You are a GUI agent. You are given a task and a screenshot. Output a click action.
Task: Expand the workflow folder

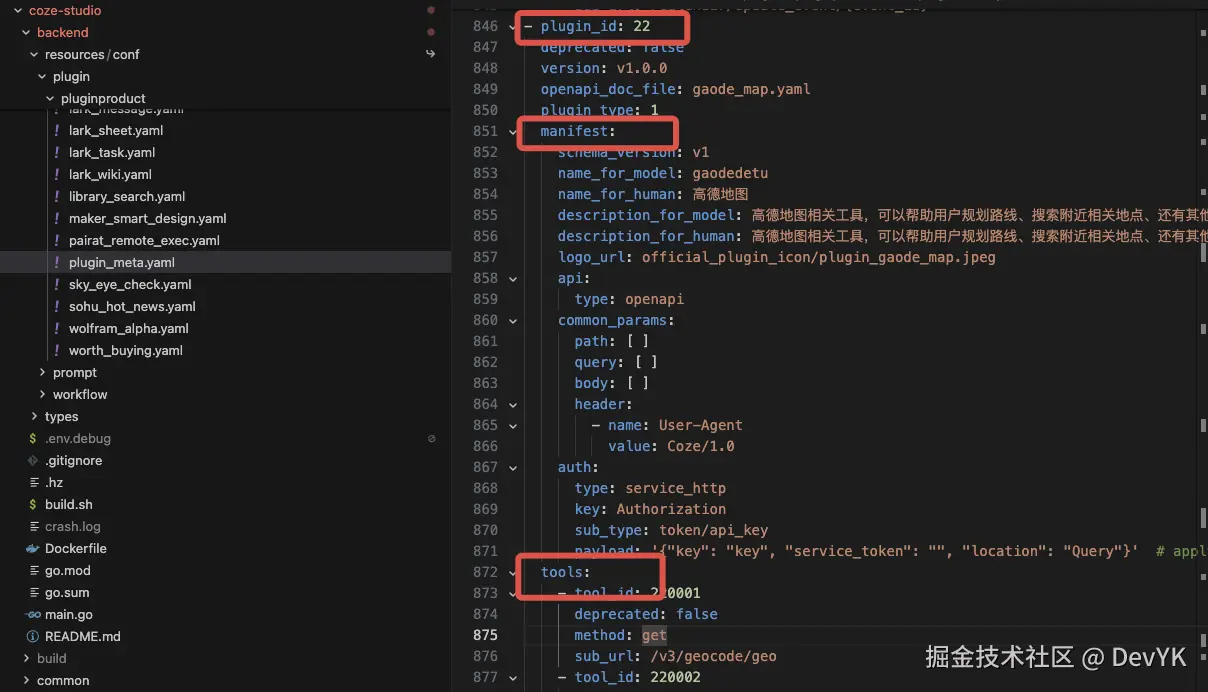pos(42,395)
